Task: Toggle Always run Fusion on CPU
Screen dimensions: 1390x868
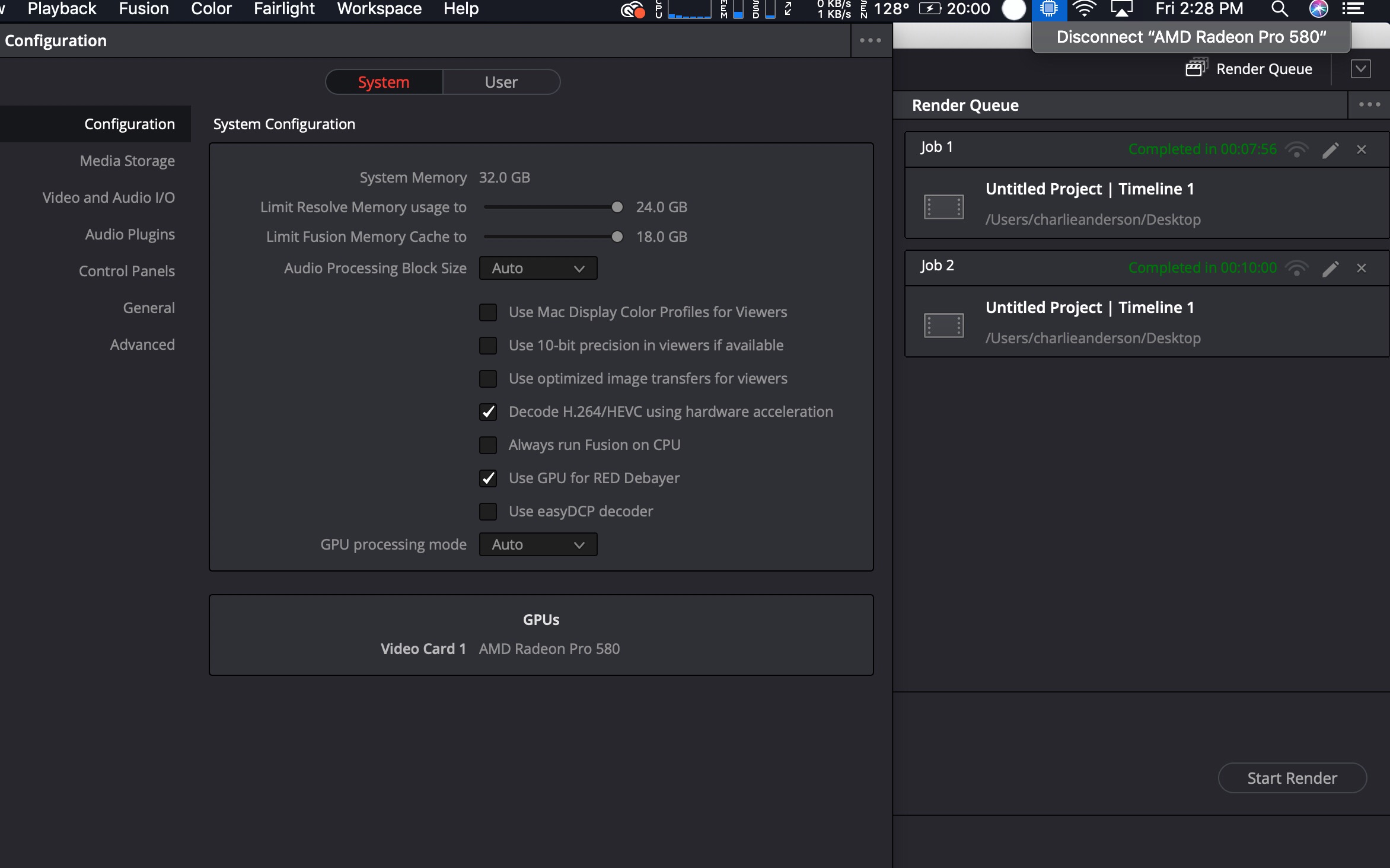Action: coord(488,445)
